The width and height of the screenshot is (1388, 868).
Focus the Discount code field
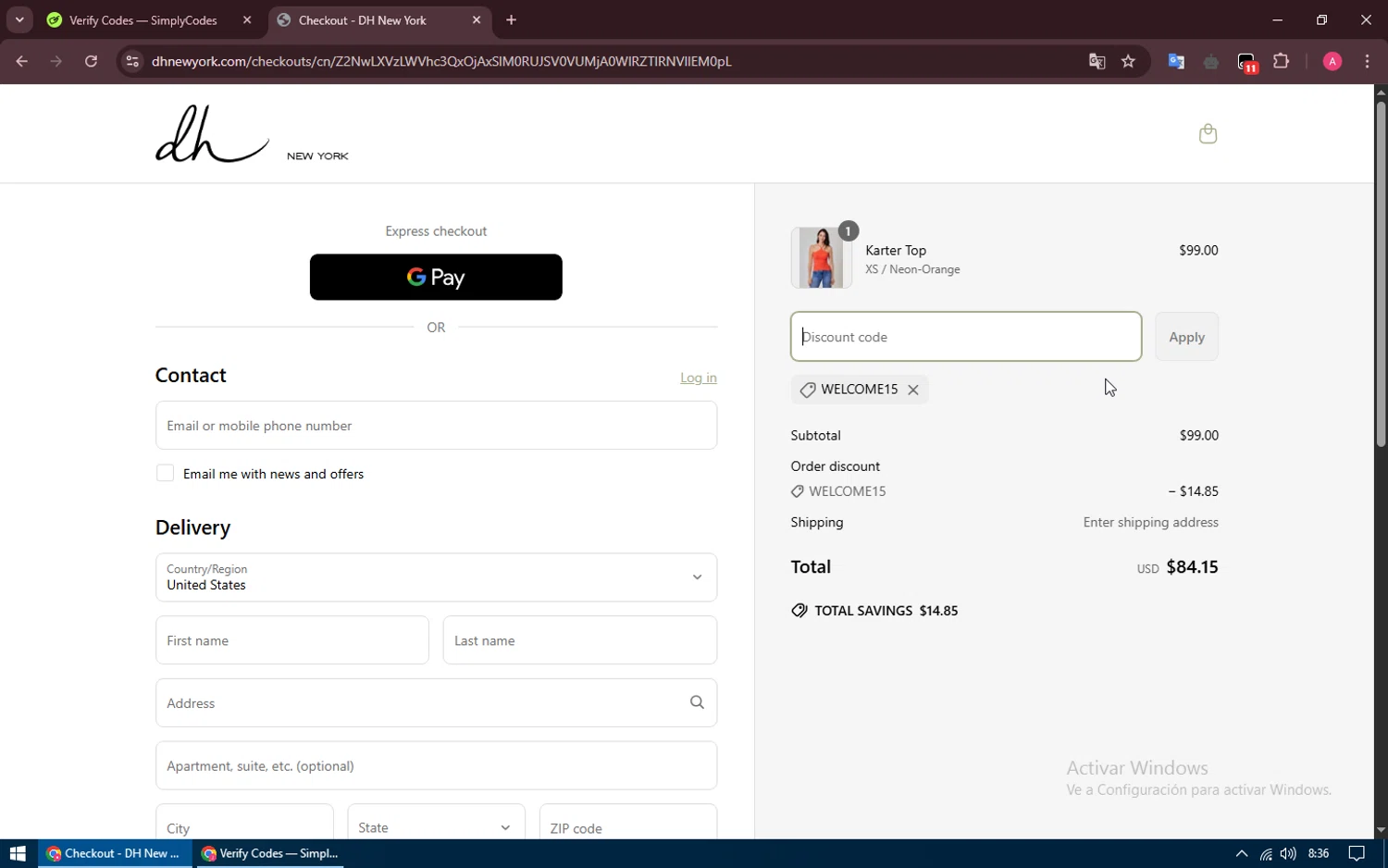[966, 337]
